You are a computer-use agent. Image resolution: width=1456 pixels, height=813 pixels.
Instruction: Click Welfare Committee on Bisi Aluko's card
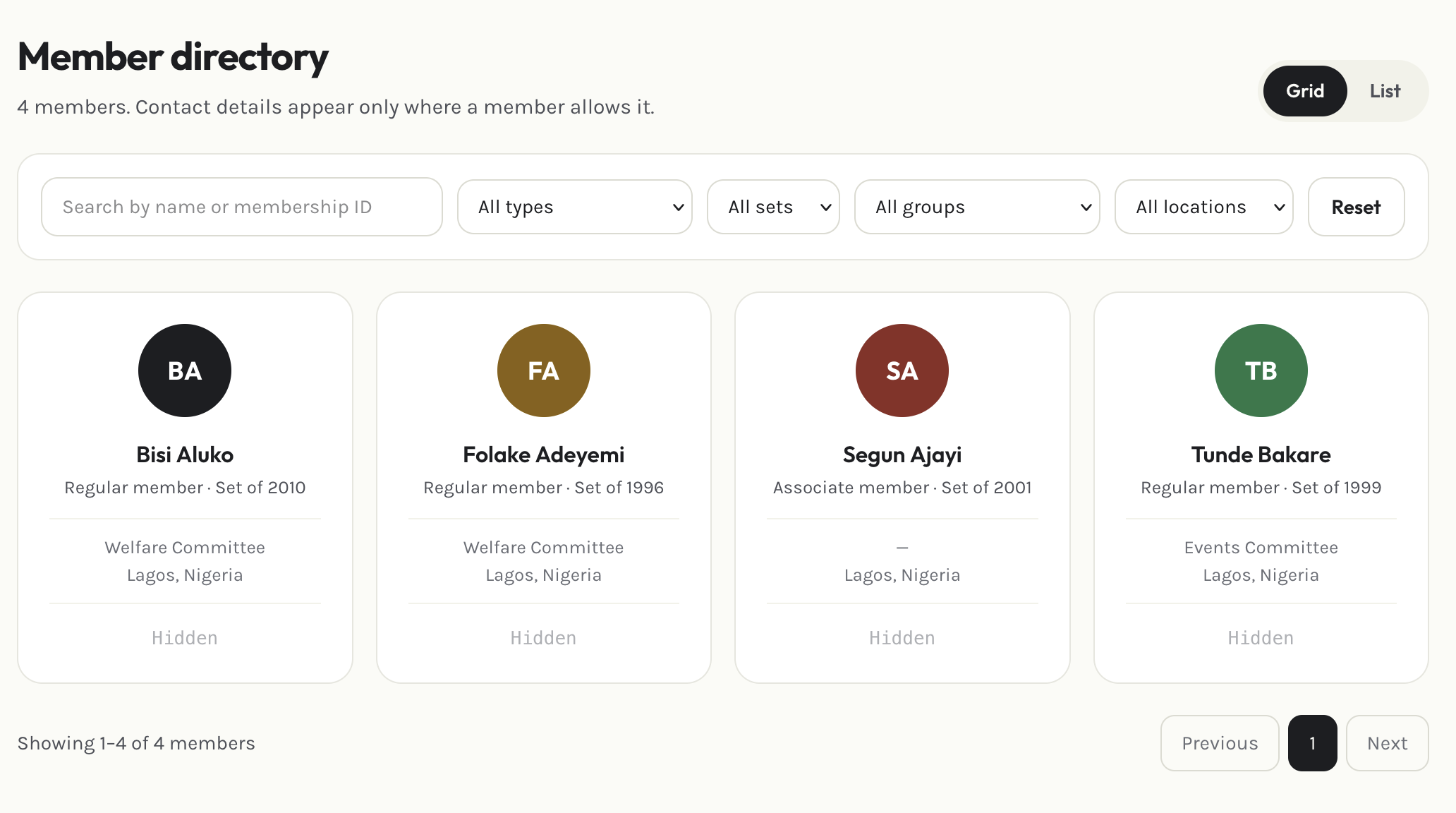pos(185,548)
